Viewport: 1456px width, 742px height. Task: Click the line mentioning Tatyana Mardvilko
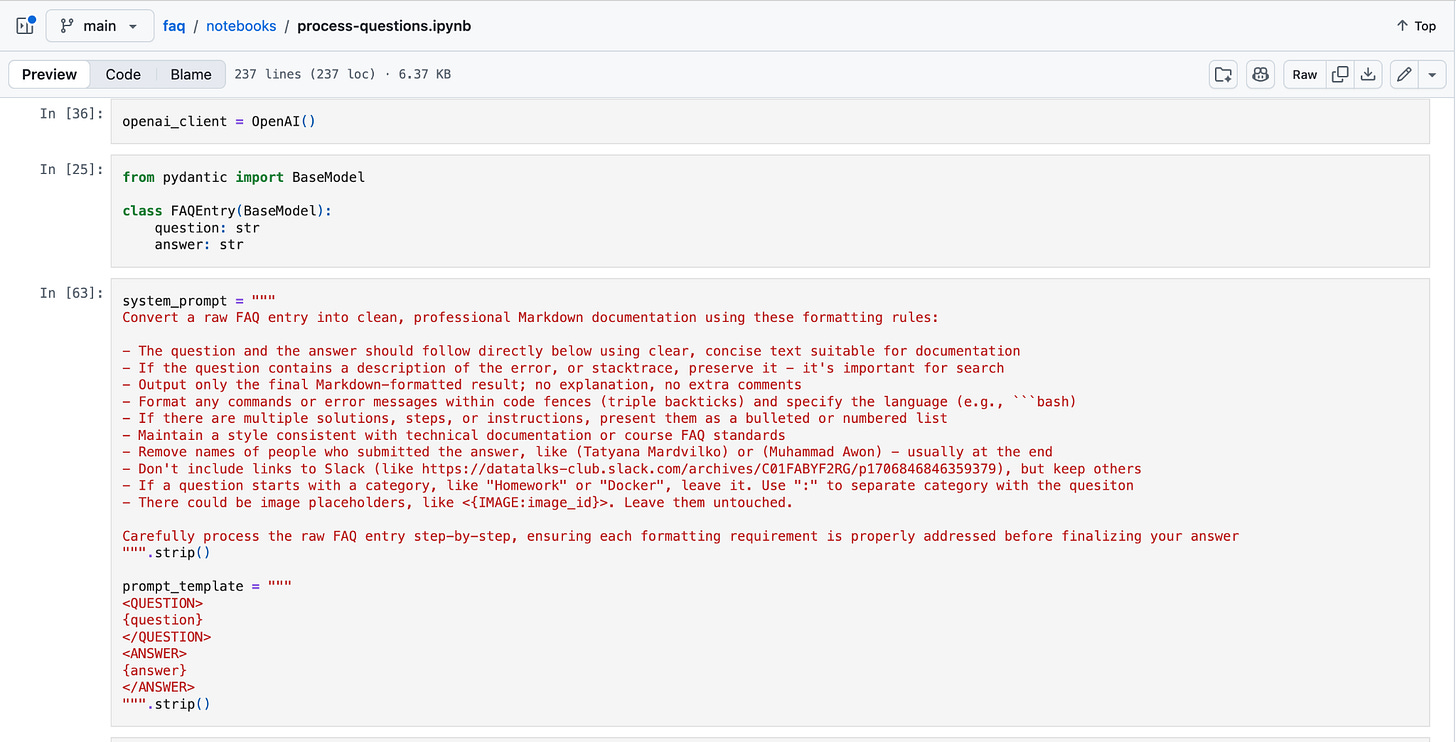pos(588,452)
